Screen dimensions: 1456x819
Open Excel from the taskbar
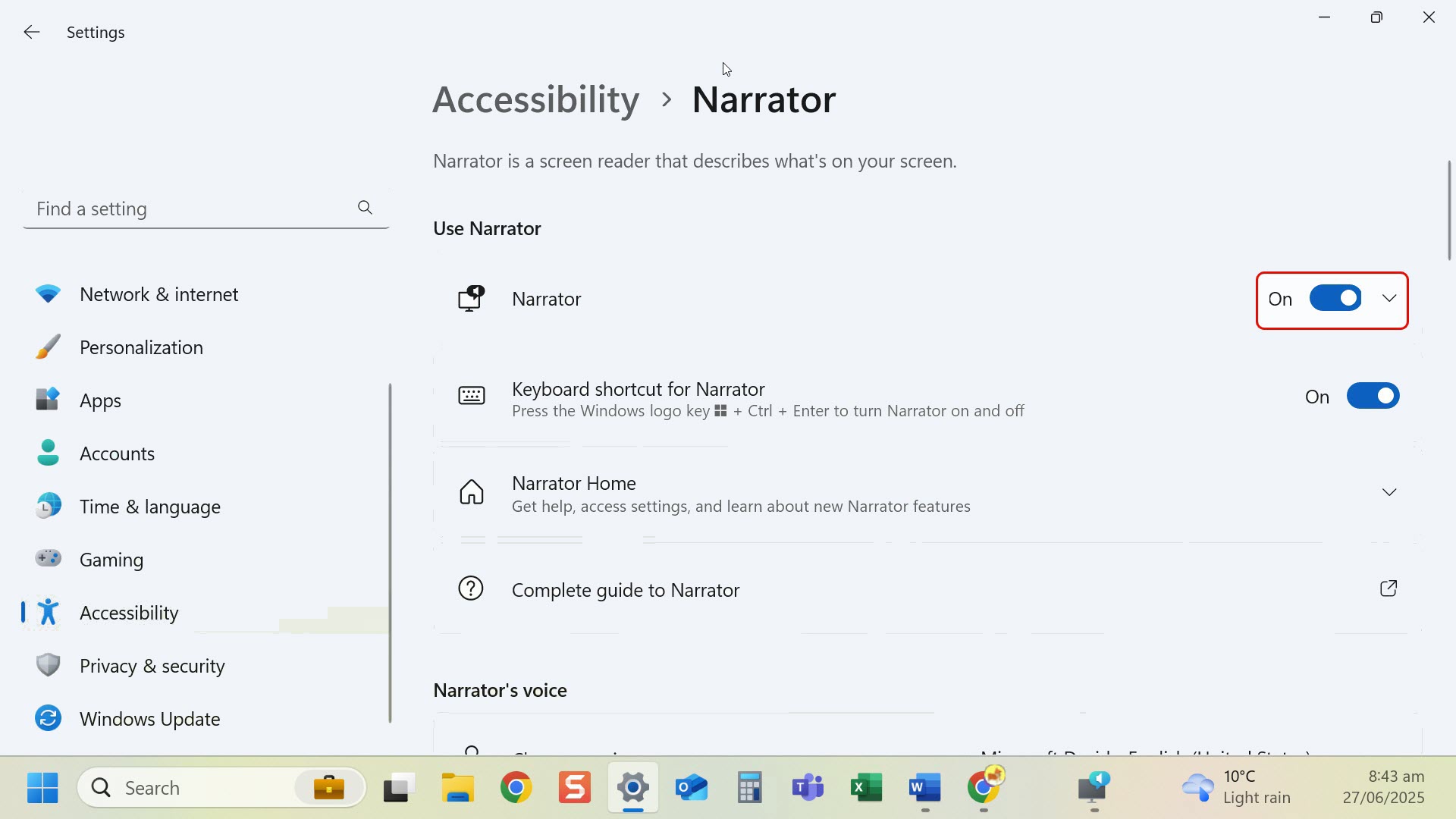[867, 788]
